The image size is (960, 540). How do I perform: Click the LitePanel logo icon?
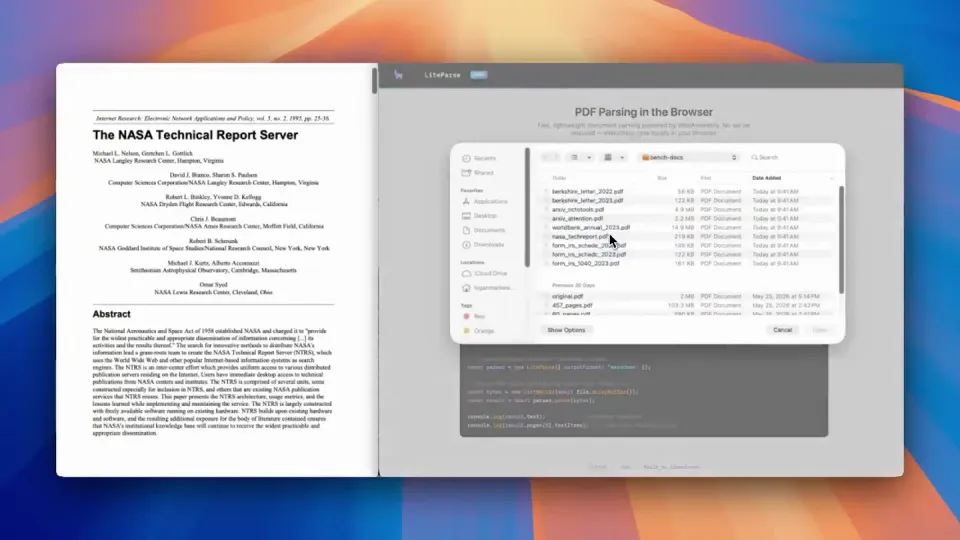coord(399,75)
